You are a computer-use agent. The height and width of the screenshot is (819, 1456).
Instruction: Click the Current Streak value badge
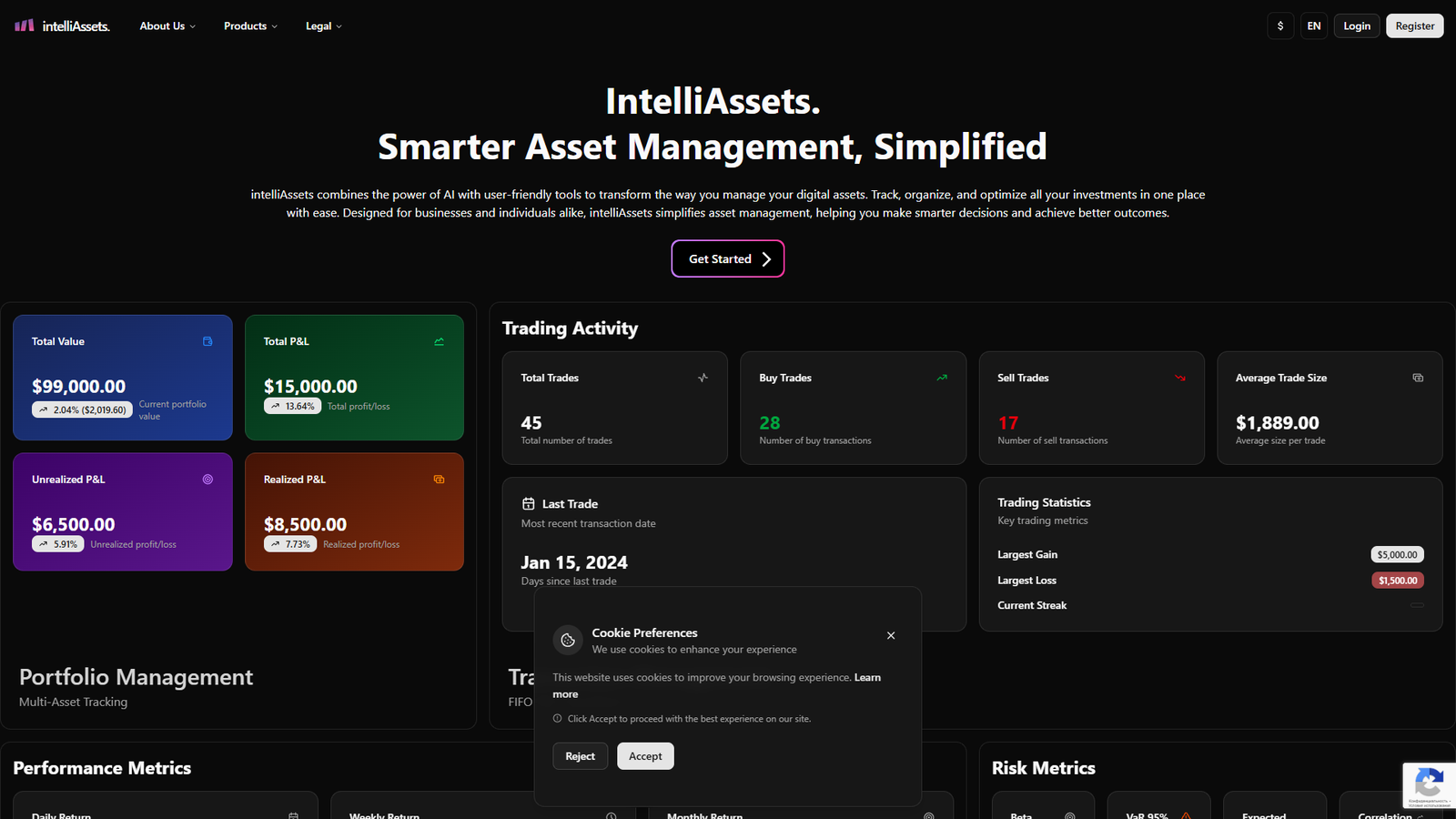point(1417,605)
